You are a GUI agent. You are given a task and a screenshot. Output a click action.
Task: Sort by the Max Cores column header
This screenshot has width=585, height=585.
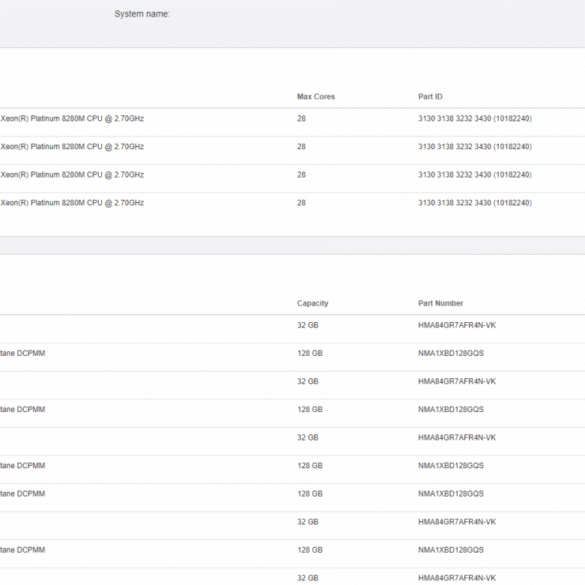(x=316, y=97)
